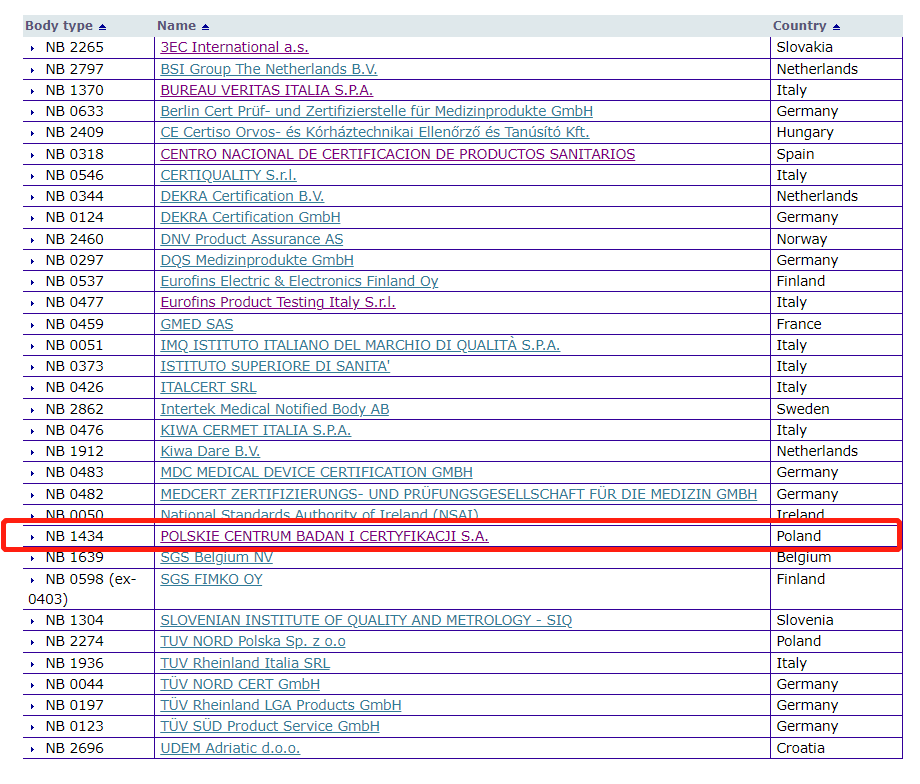Image resolution: width=920 pixels, height=784 pixels.
Task: Expand row arrow for NB 2265
Action: tap(32, 48)
